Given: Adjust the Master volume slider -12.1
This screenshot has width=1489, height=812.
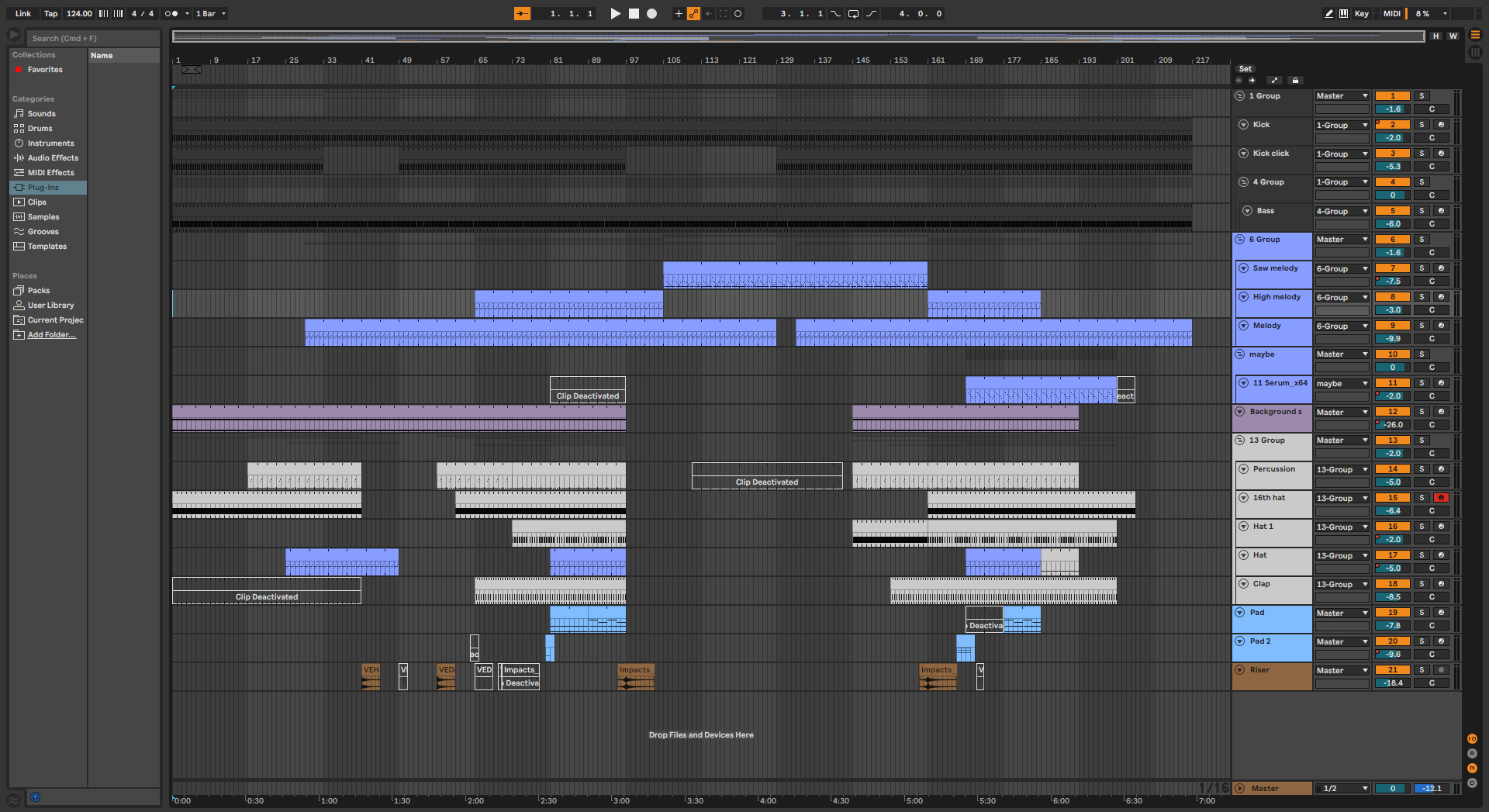Looking at the screenshot, I should (x=1432, y=789).
